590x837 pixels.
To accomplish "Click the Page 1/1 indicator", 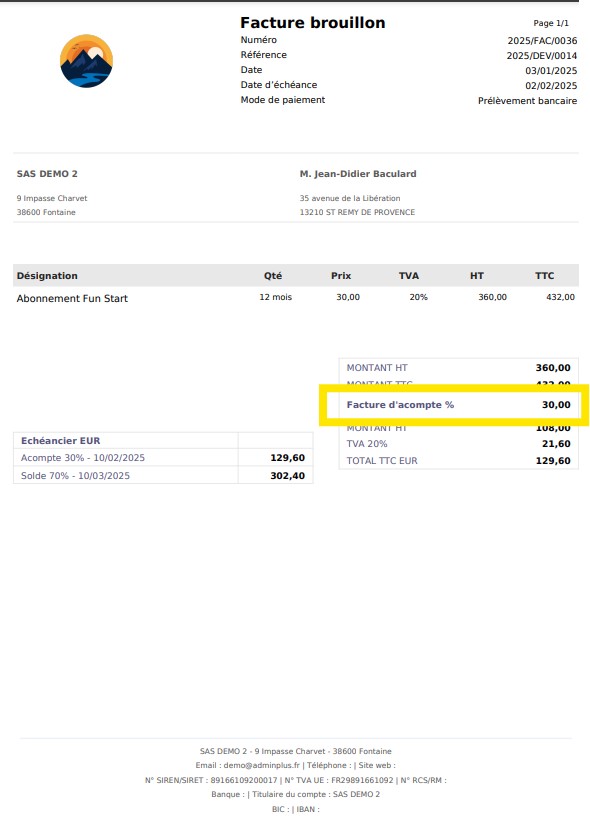I will 551,23.
